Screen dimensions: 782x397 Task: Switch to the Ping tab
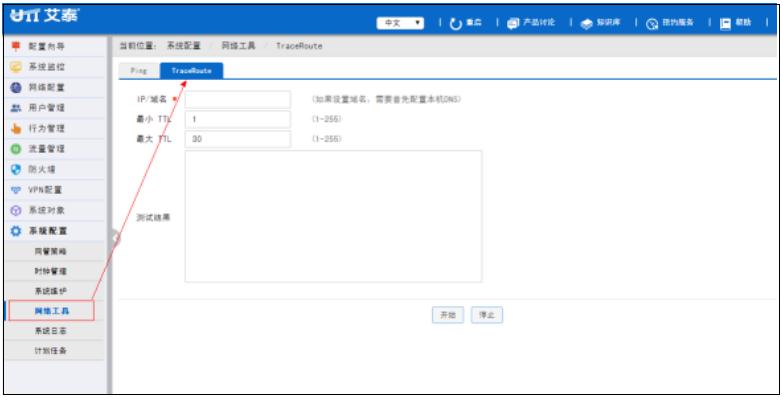[139, 71]
